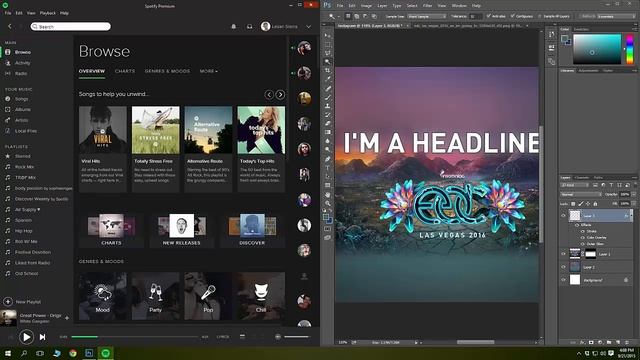Toggle Sample All Layers checkbox
Viewport: 640px width, 360px height.
(540, 16)
